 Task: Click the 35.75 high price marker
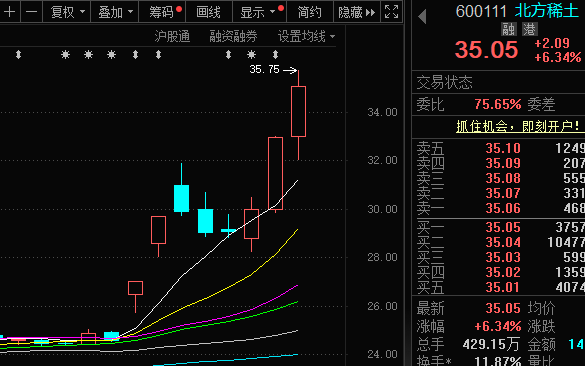point(265,69)
